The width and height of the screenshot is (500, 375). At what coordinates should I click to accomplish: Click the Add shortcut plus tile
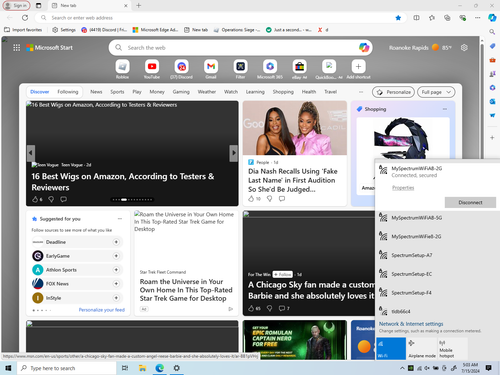pos(358,67)
